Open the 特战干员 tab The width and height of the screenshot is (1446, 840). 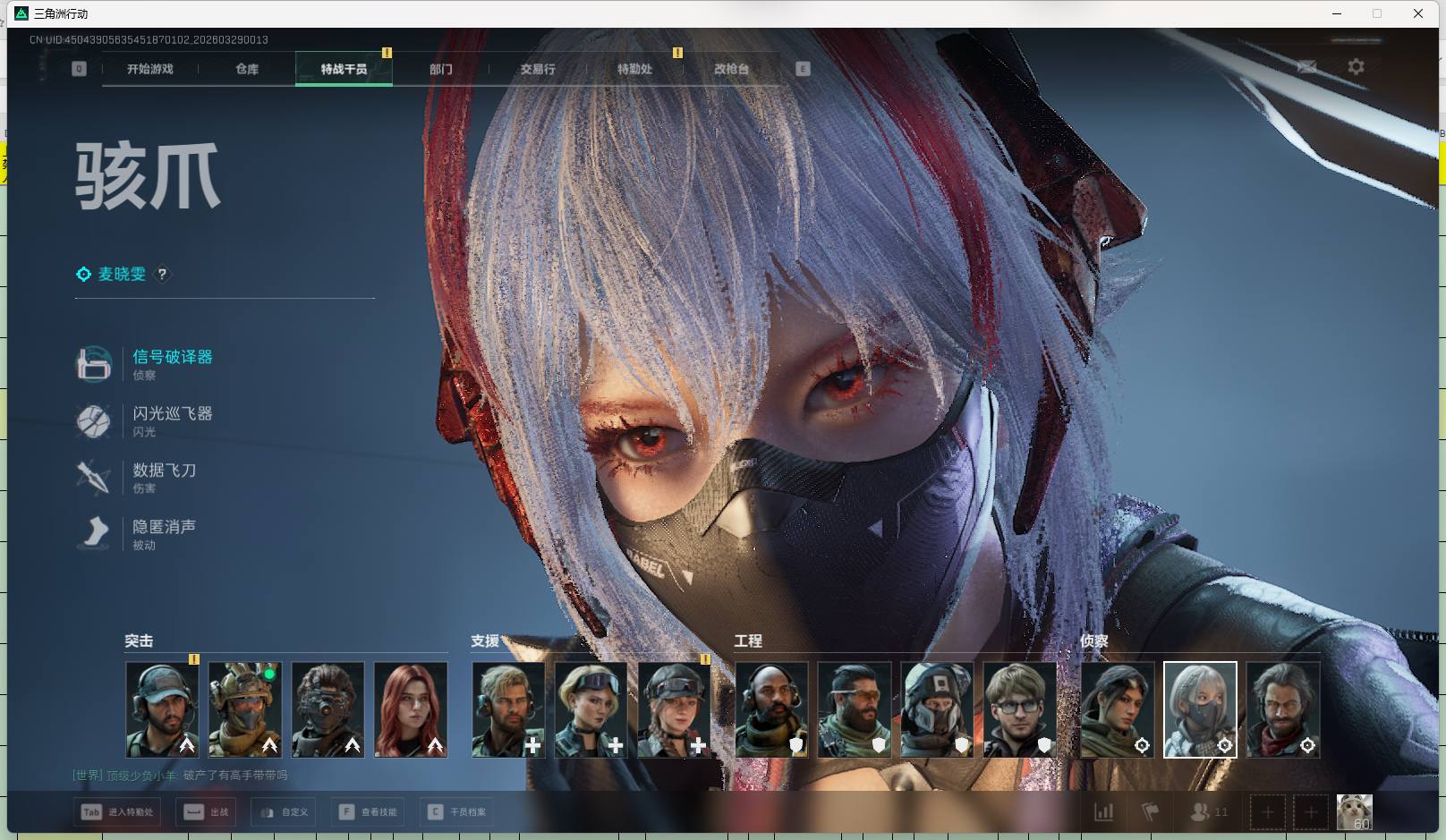[344, 69]
